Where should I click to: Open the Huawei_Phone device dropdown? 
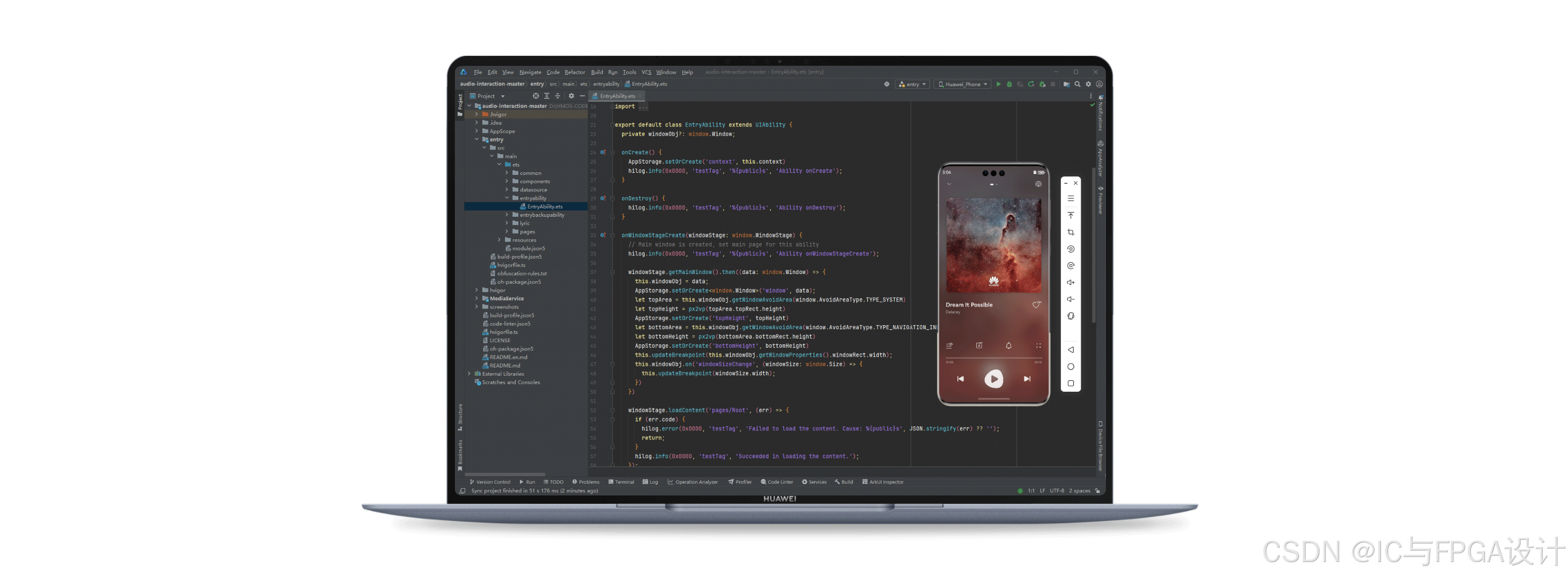[x=962, y=84]
